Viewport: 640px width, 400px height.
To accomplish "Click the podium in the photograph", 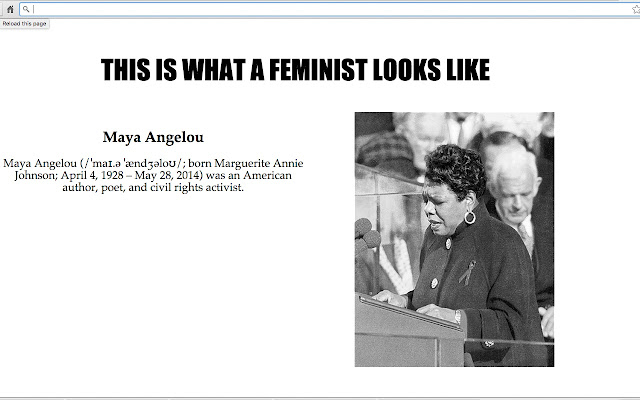I will coord(410,331).
